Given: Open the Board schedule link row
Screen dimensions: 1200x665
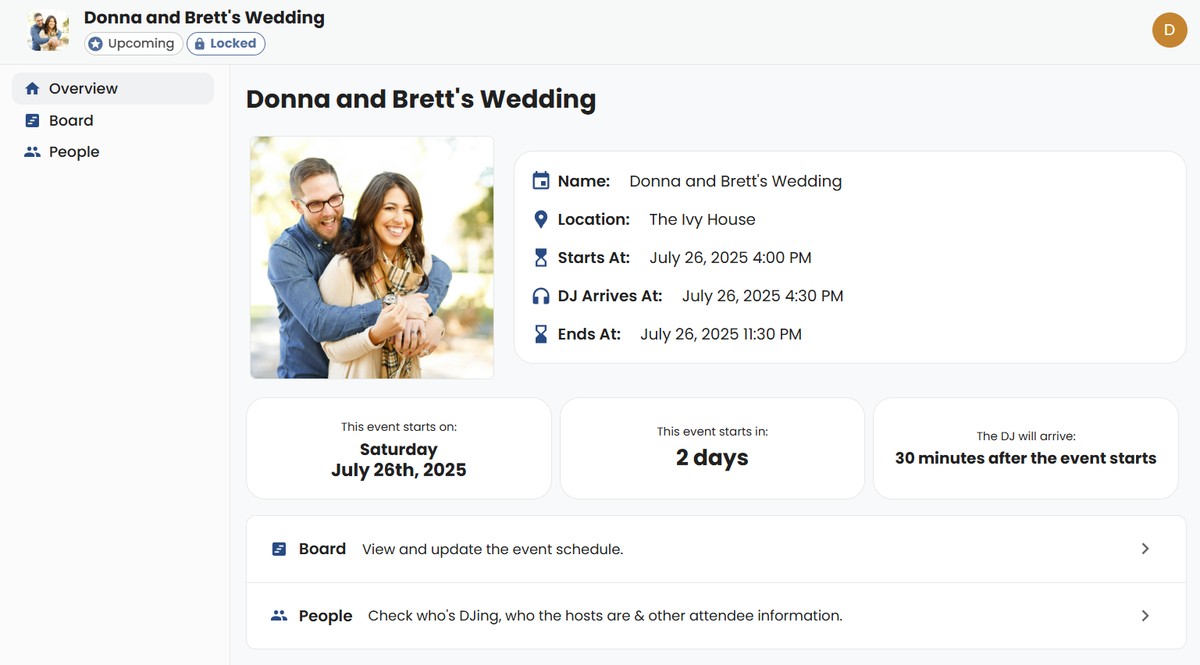Looking at the screenshot, I should 716,549.
